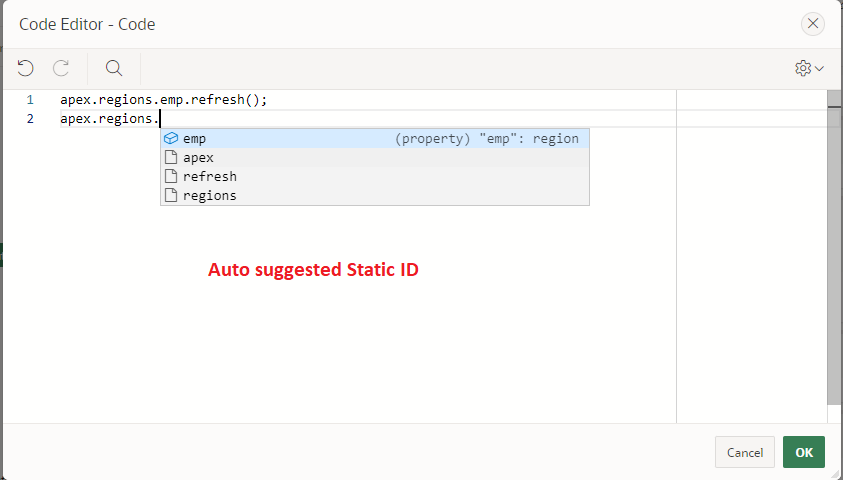Image resolution: width=844 pixels, height=486 pixels.
Task: Place cursor after "apex.regions." on line 2
Action: coord(160,119)
